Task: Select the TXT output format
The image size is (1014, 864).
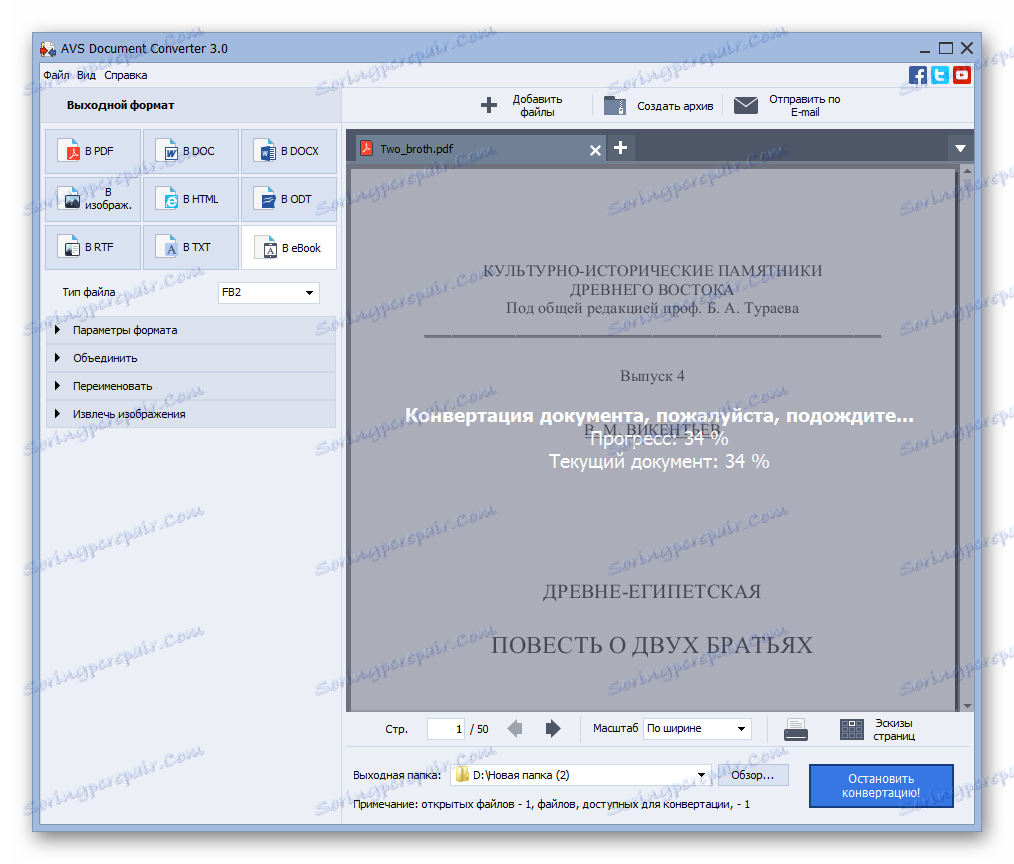Action: click(x=191, y=247)
